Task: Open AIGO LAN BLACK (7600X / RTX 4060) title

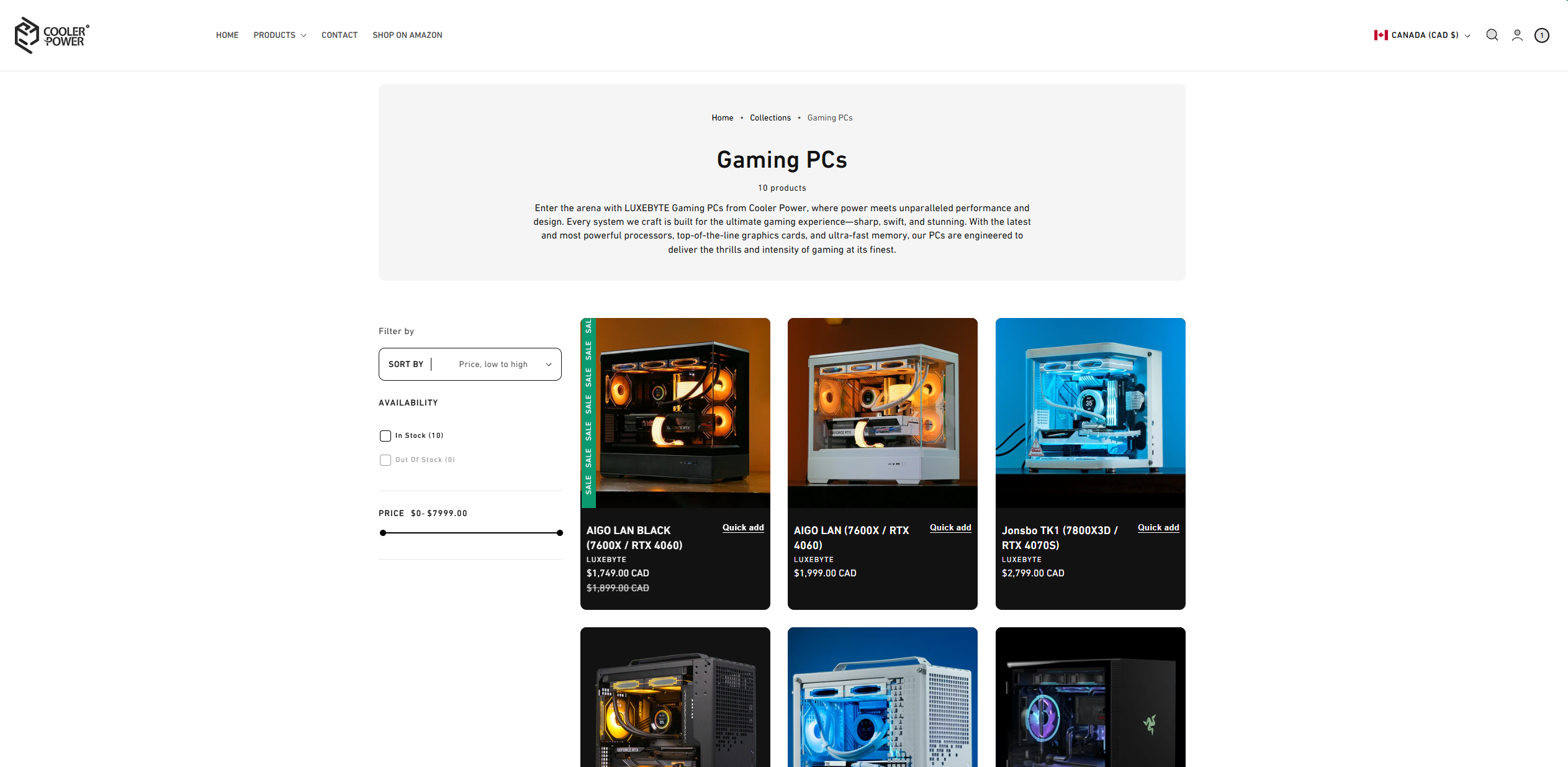Action: tap(634, 538)
